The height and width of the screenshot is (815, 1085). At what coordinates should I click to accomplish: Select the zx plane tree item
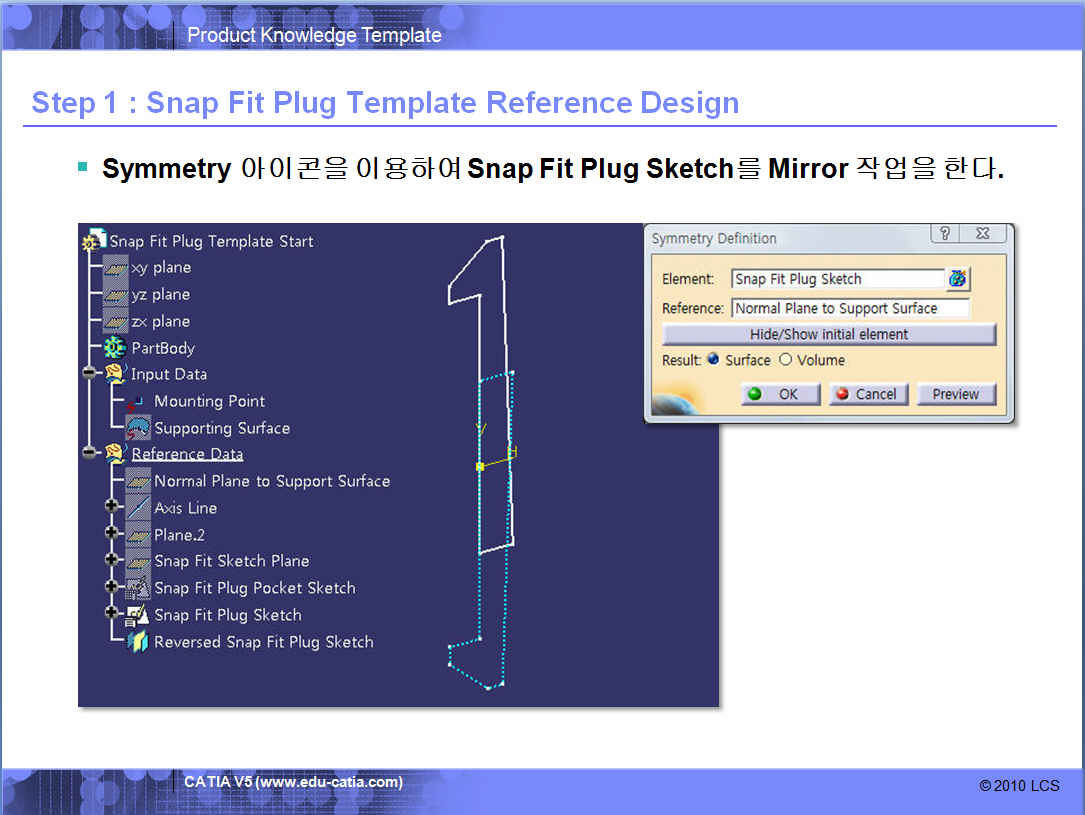point(160,321)
